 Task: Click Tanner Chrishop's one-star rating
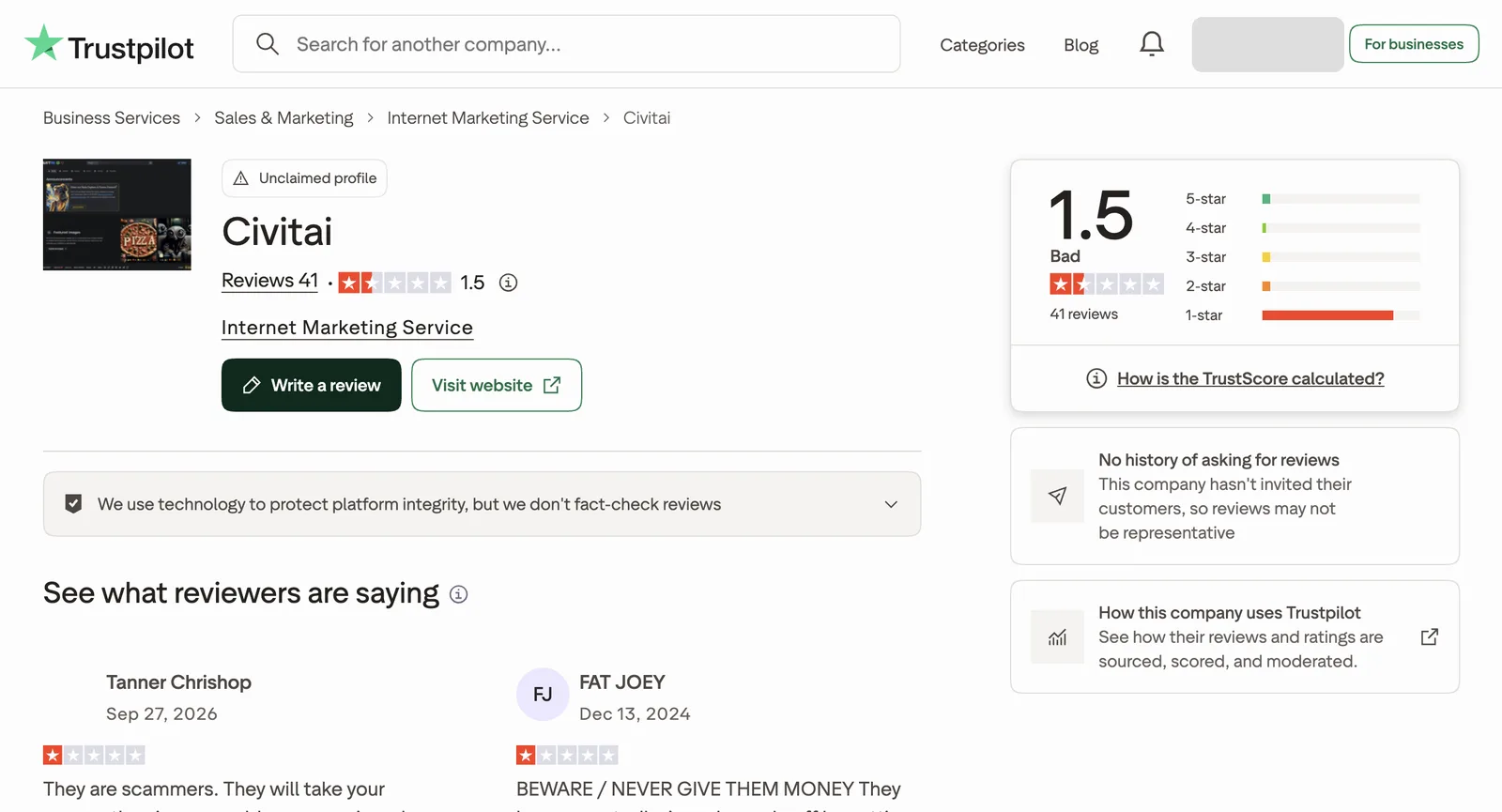(94, 755)
